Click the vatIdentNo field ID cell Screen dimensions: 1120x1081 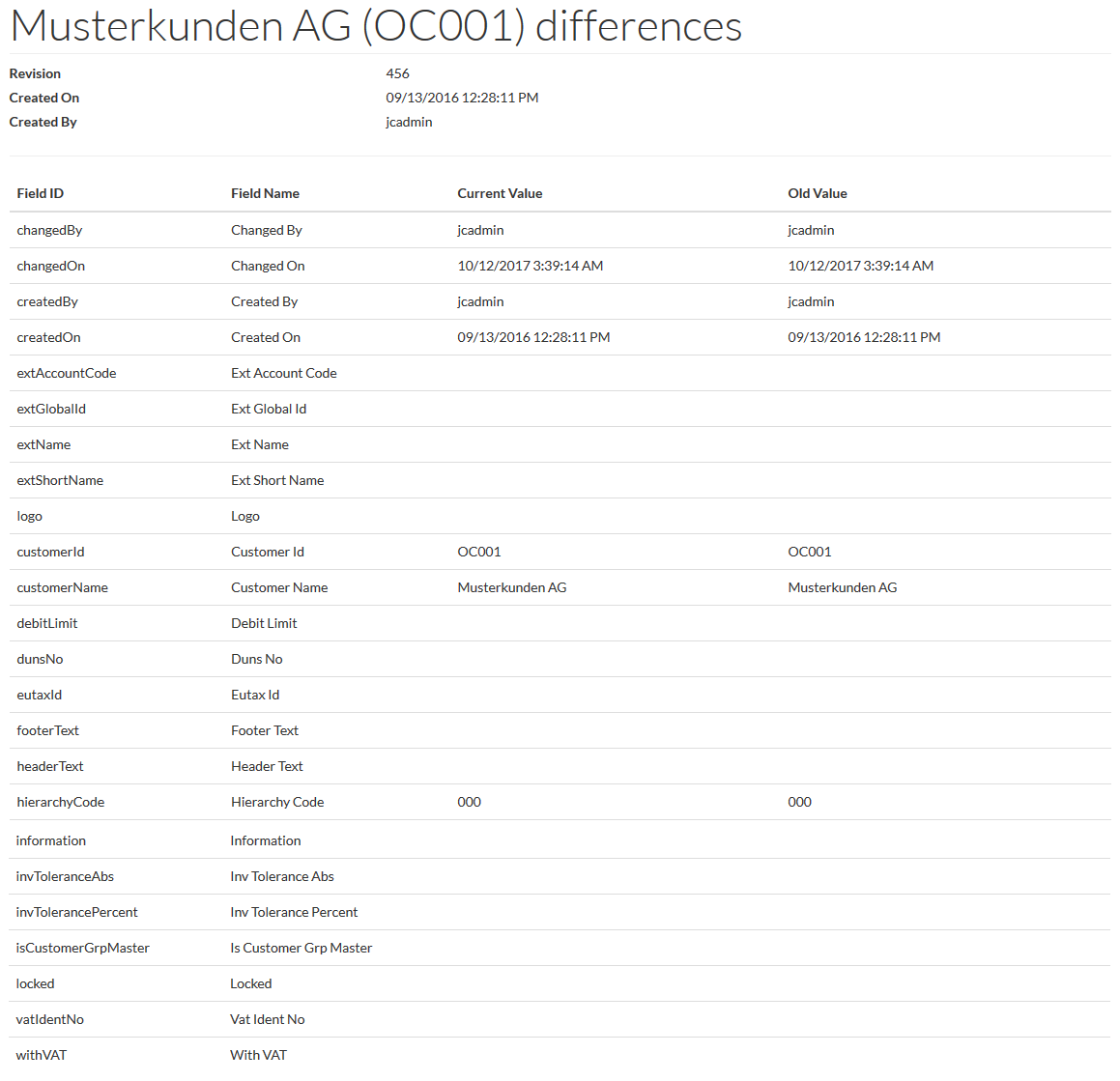pos(50,1019)
